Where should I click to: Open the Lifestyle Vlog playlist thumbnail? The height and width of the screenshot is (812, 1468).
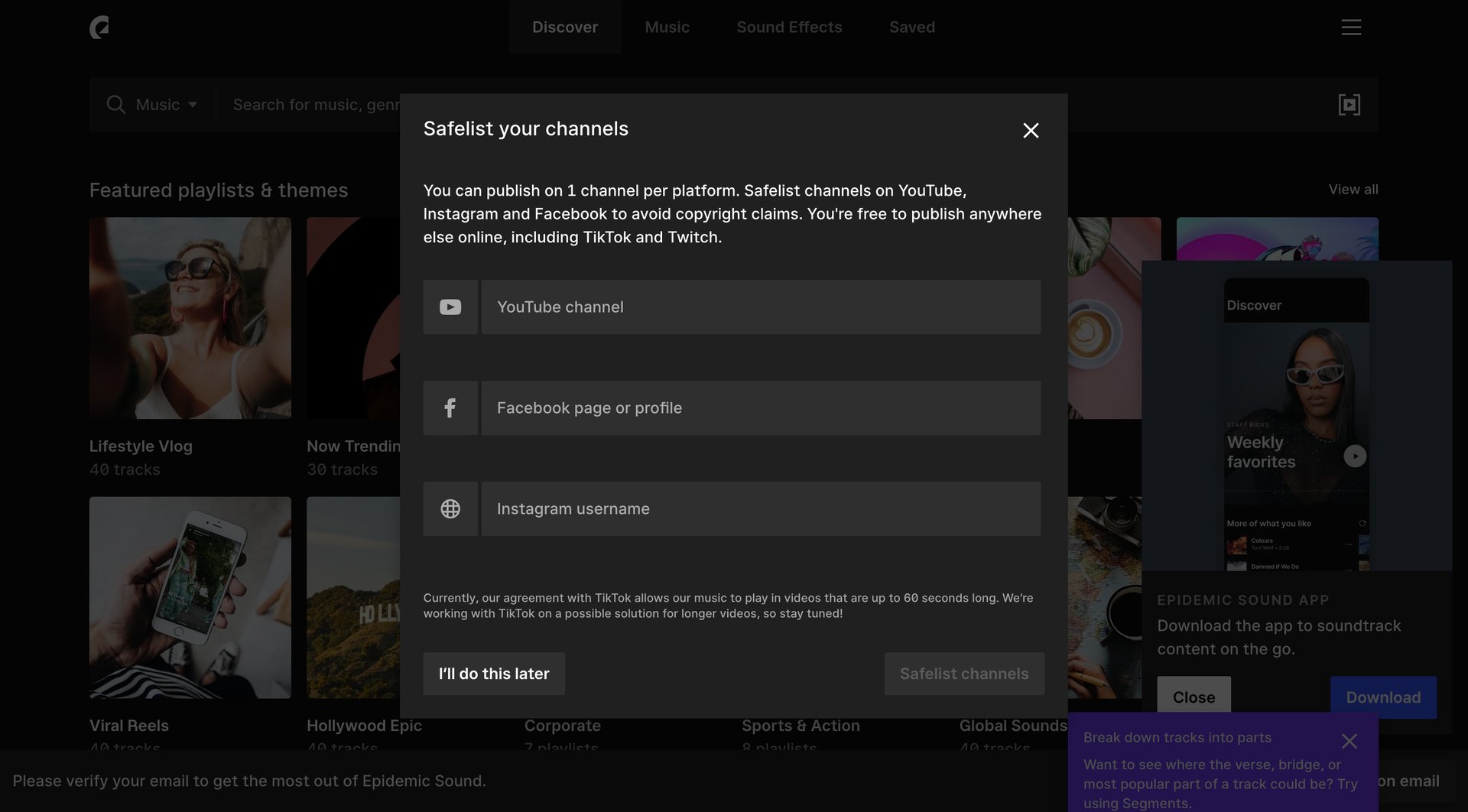point(190,318)
